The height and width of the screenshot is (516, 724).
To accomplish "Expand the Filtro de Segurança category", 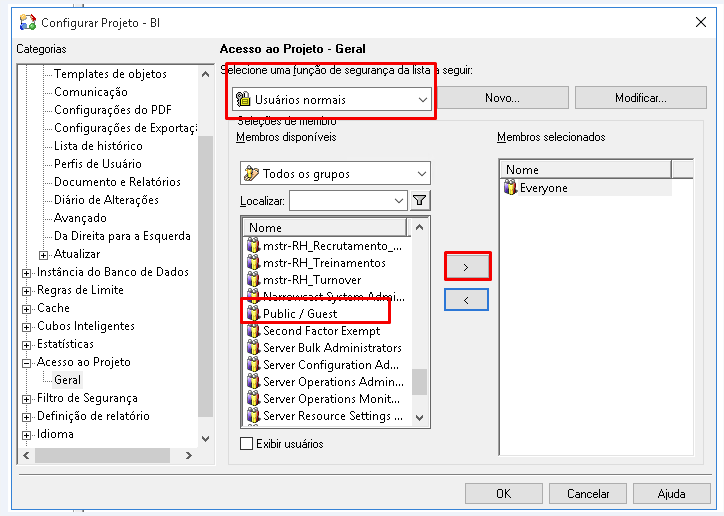I will (27, 398).
